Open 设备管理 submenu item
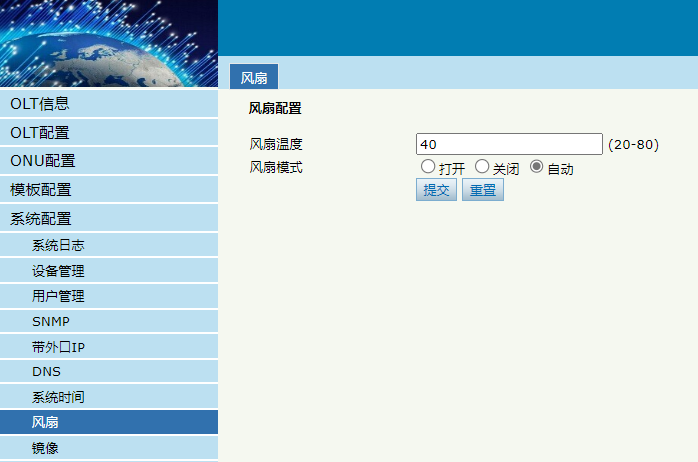This screenshot has height=462, width=698. (109, 270)
